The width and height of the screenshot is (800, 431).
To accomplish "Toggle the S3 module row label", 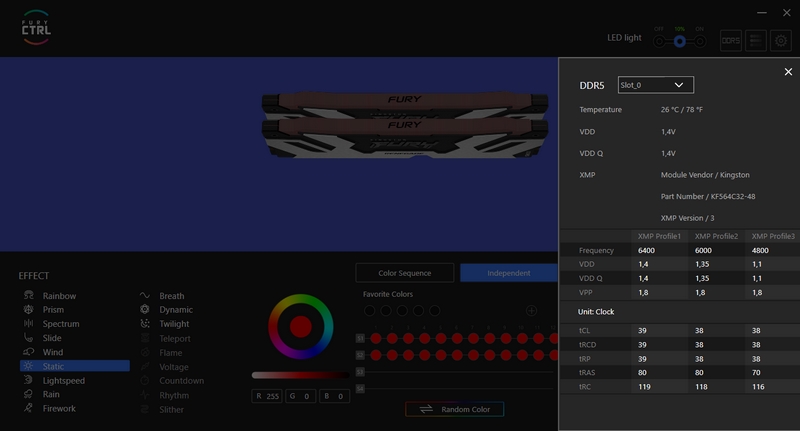I will pyautogui.click(x=360, y=372).
